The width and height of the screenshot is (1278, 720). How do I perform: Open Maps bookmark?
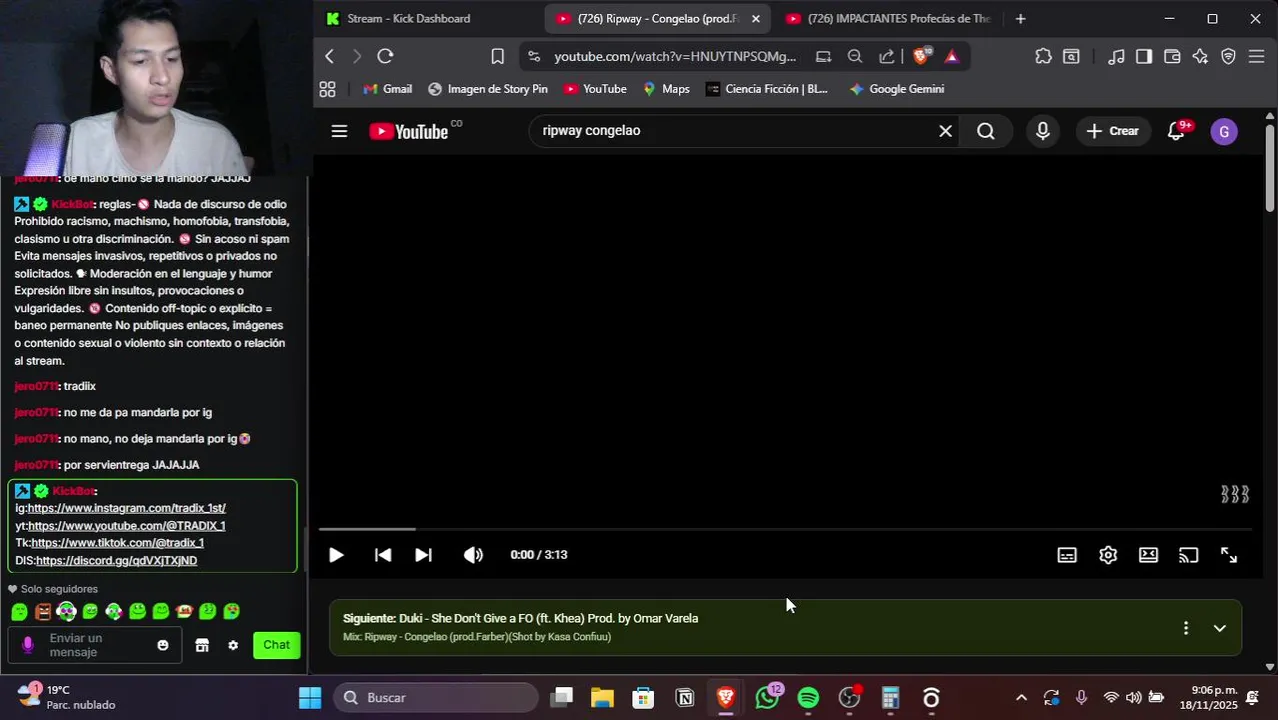(666, 89)
